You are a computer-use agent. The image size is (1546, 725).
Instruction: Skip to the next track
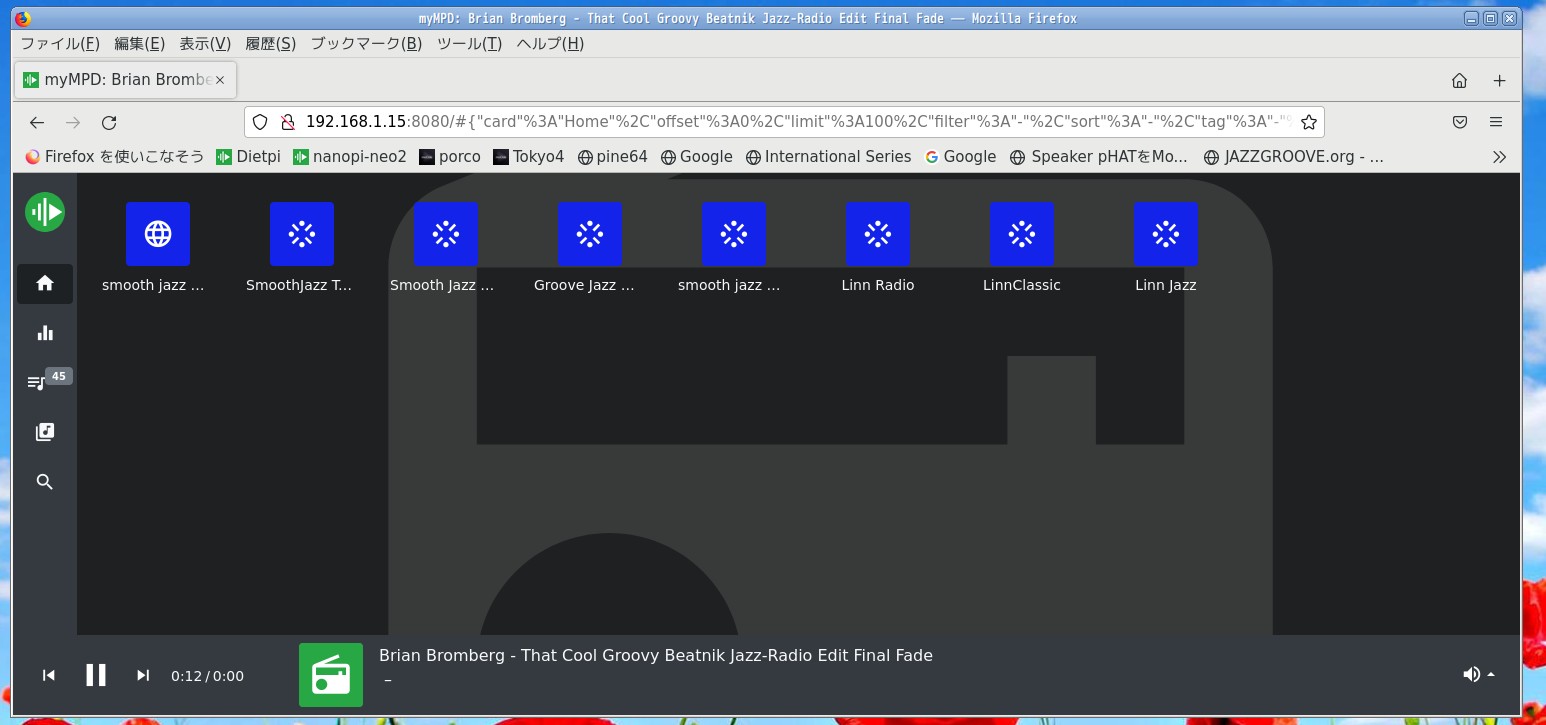(143, 675)
